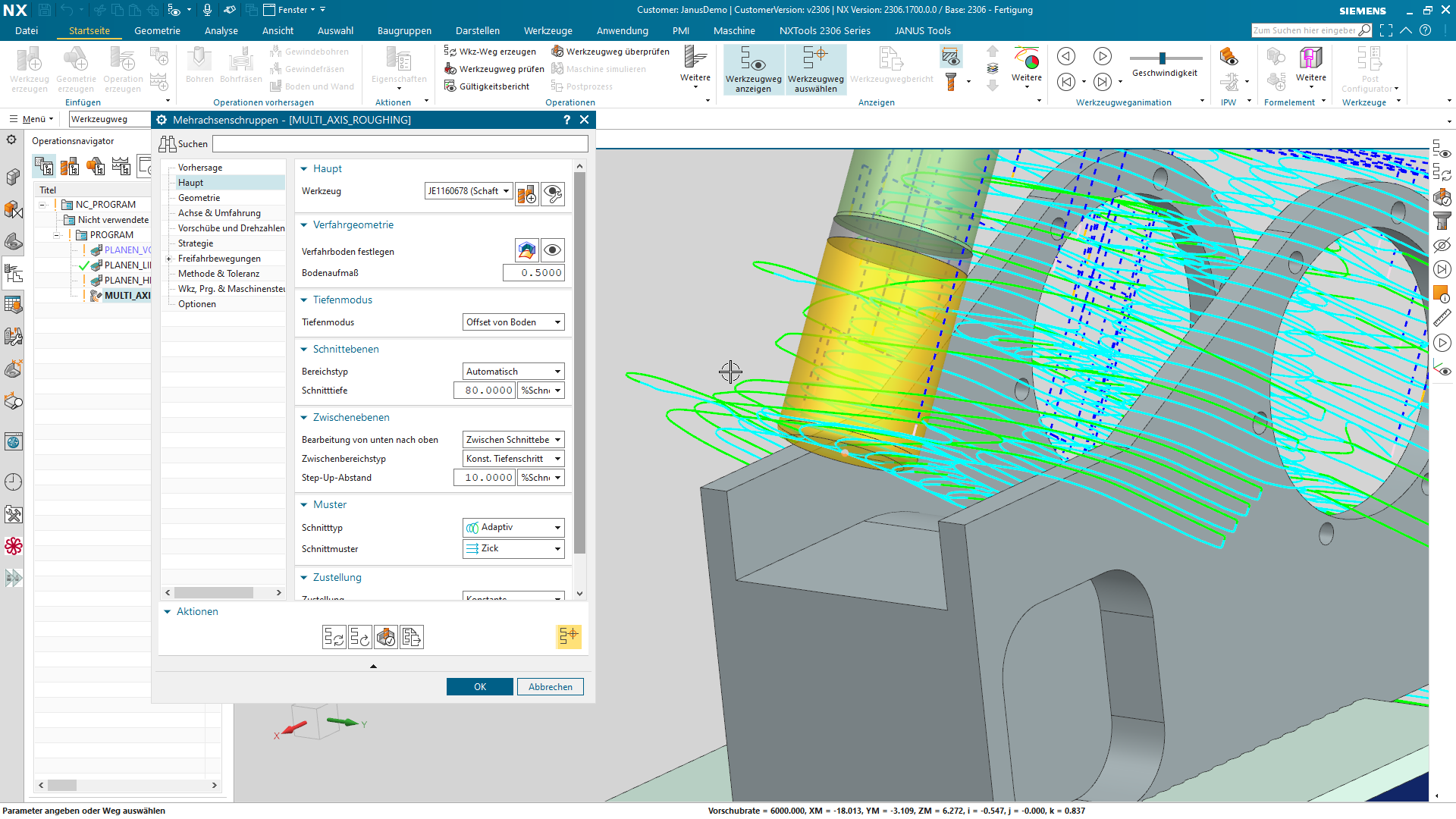Toggle Werkzeugweg anzeigen in ribbon

753,70
